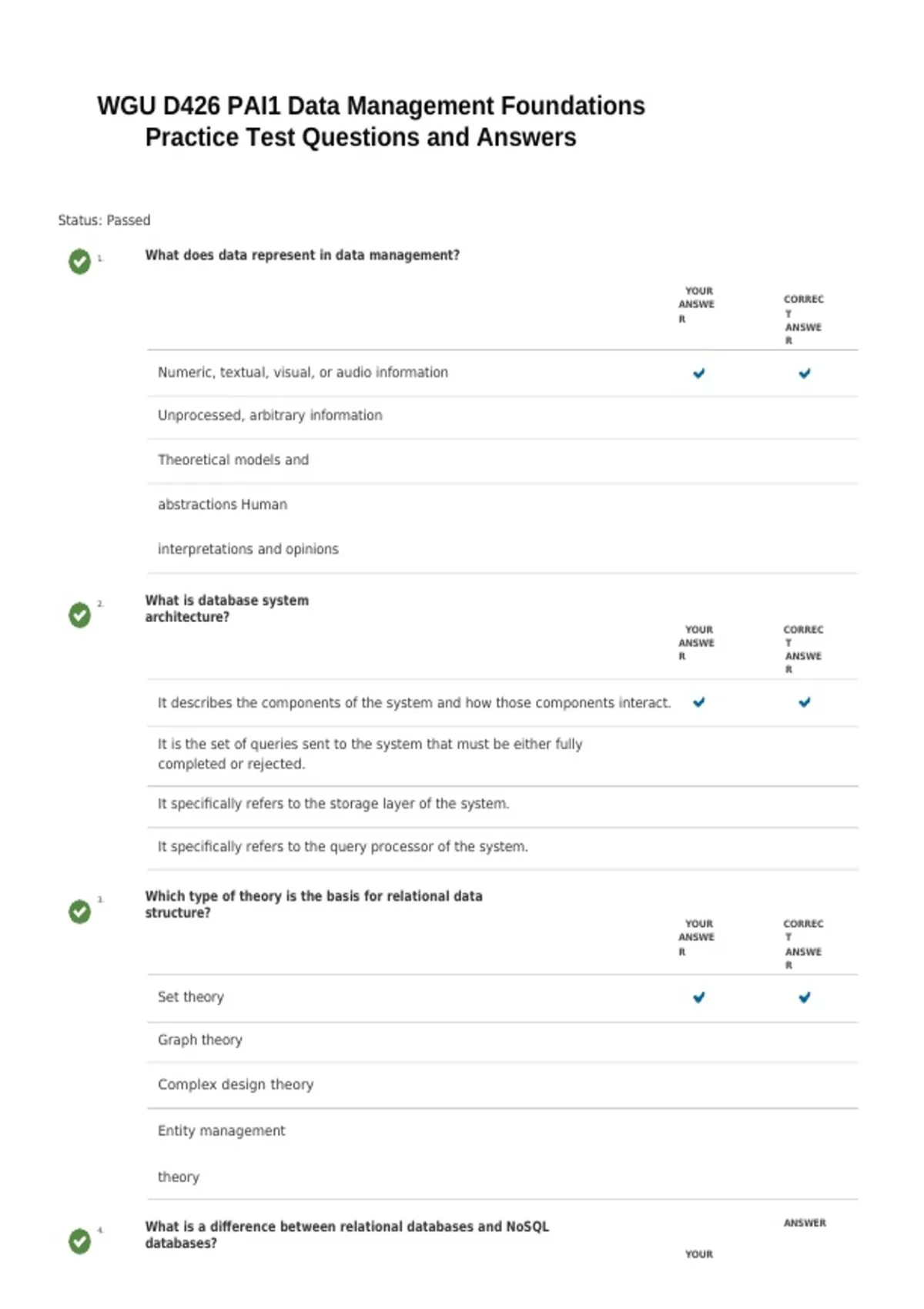Choose the query processor answer option
Viewport: 924px width, 1309px height.
pyautogui.click(x=502, y=848)
